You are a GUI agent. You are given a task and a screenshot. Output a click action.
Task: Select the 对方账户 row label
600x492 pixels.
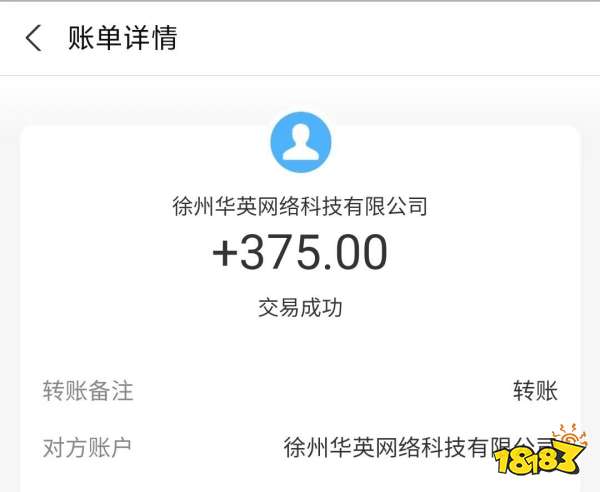[x=87, y=448]
